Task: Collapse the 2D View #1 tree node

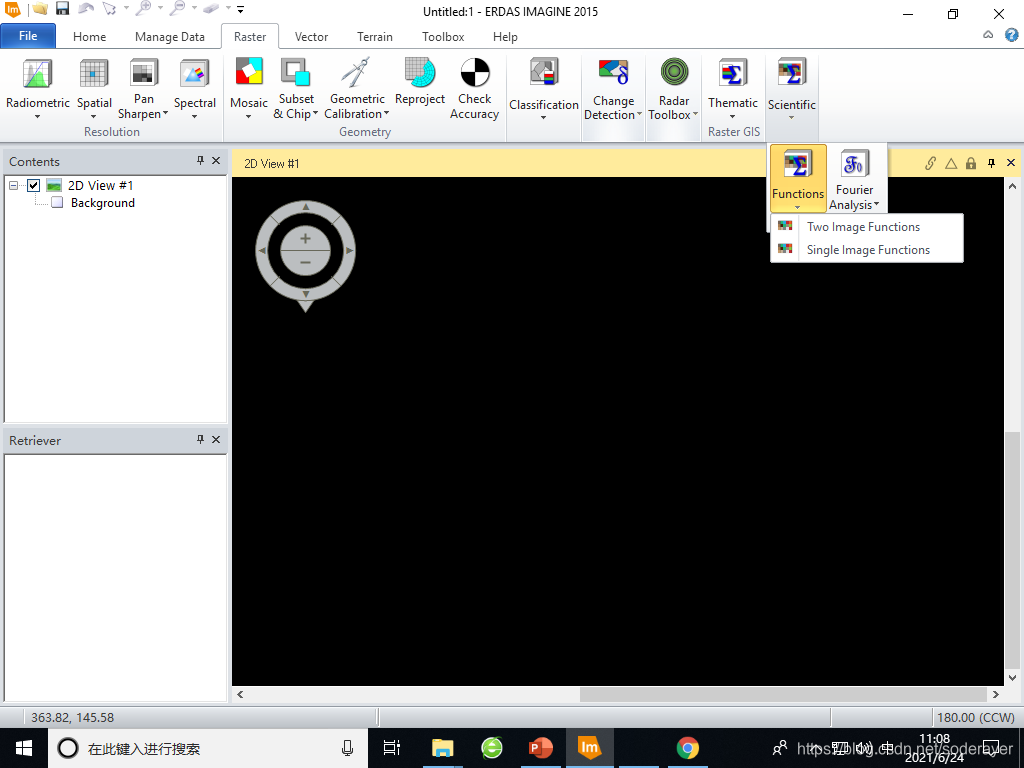Action: (x=14, y=185)
